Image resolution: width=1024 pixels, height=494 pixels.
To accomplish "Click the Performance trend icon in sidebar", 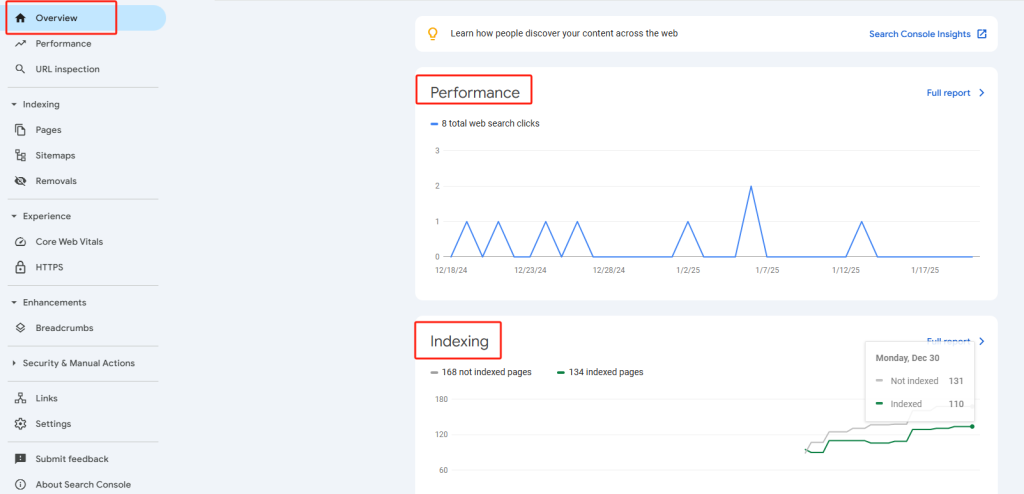I will pos(20,43).
